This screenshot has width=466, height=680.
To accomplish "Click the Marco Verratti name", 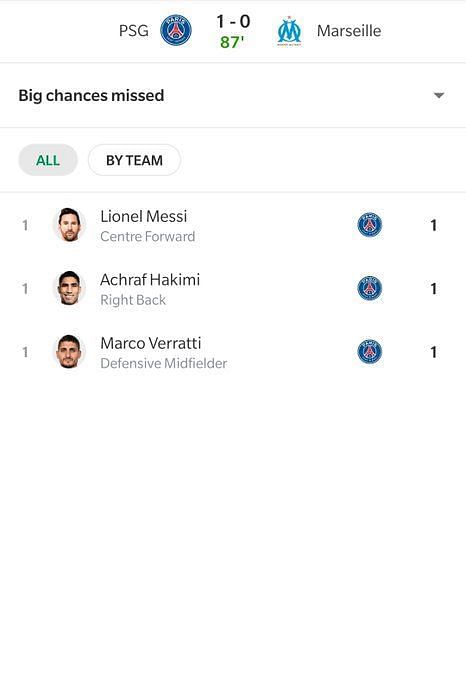I will tap(150, 343).
